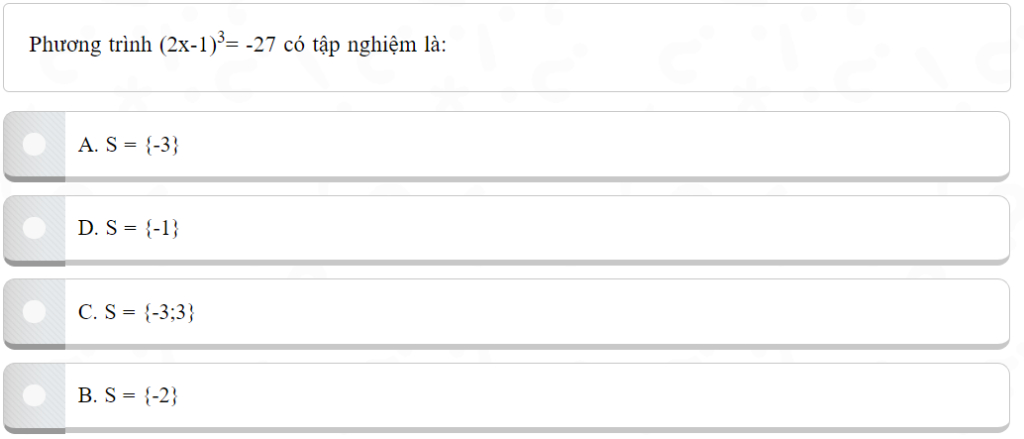
Task: Click the striped gray panel of option B
Action: (x=34, y=396)
